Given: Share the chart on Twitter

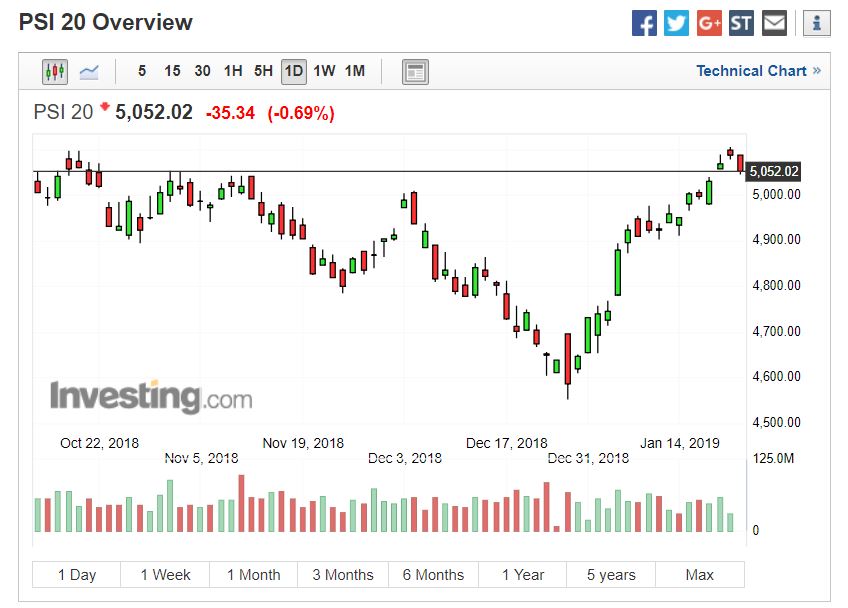Looking at the screenshot, I should [x=677, y=23].
